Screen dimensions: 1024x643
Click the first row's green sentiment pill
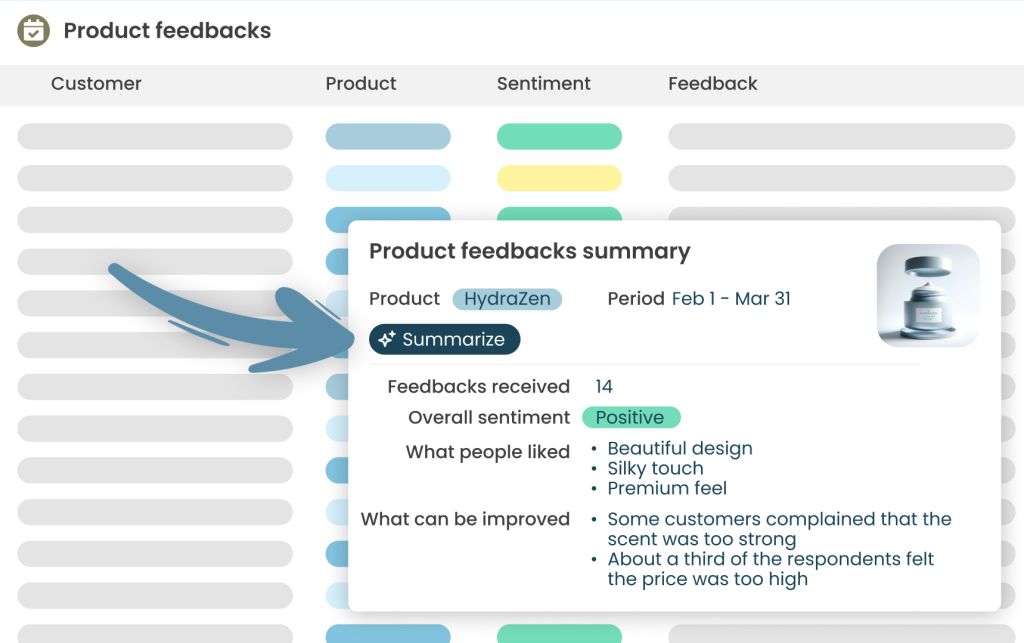tap(559, 137)
